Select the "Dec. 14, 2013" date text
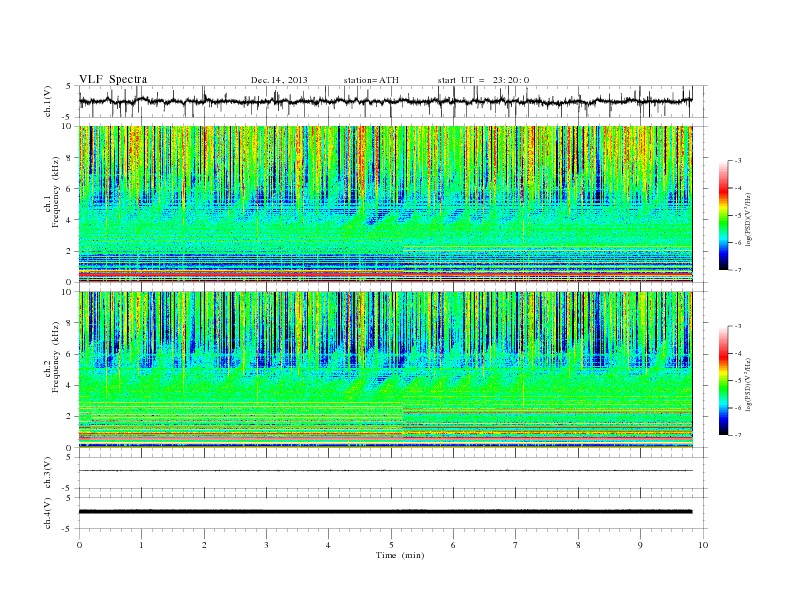This screenshot has height=612, width=792. (279, 80)
